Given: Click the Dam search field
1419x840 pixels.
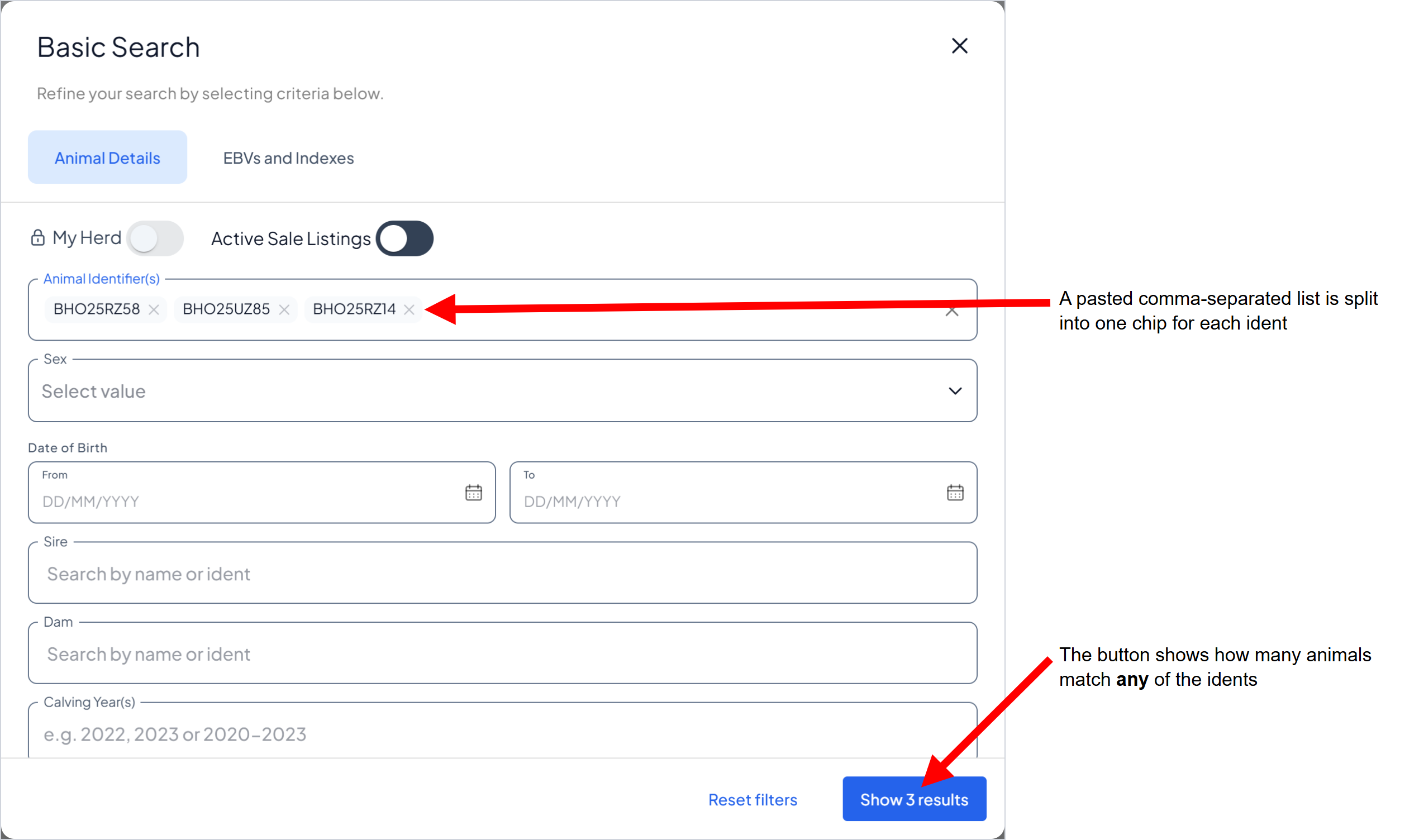Looking at the screenshot, I should pos(502,653).
